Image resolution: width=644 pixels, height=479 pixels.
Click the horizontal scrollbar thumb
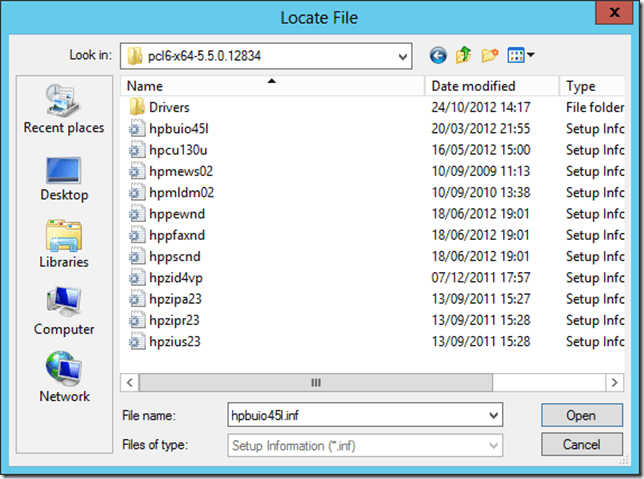pos(316,382)
